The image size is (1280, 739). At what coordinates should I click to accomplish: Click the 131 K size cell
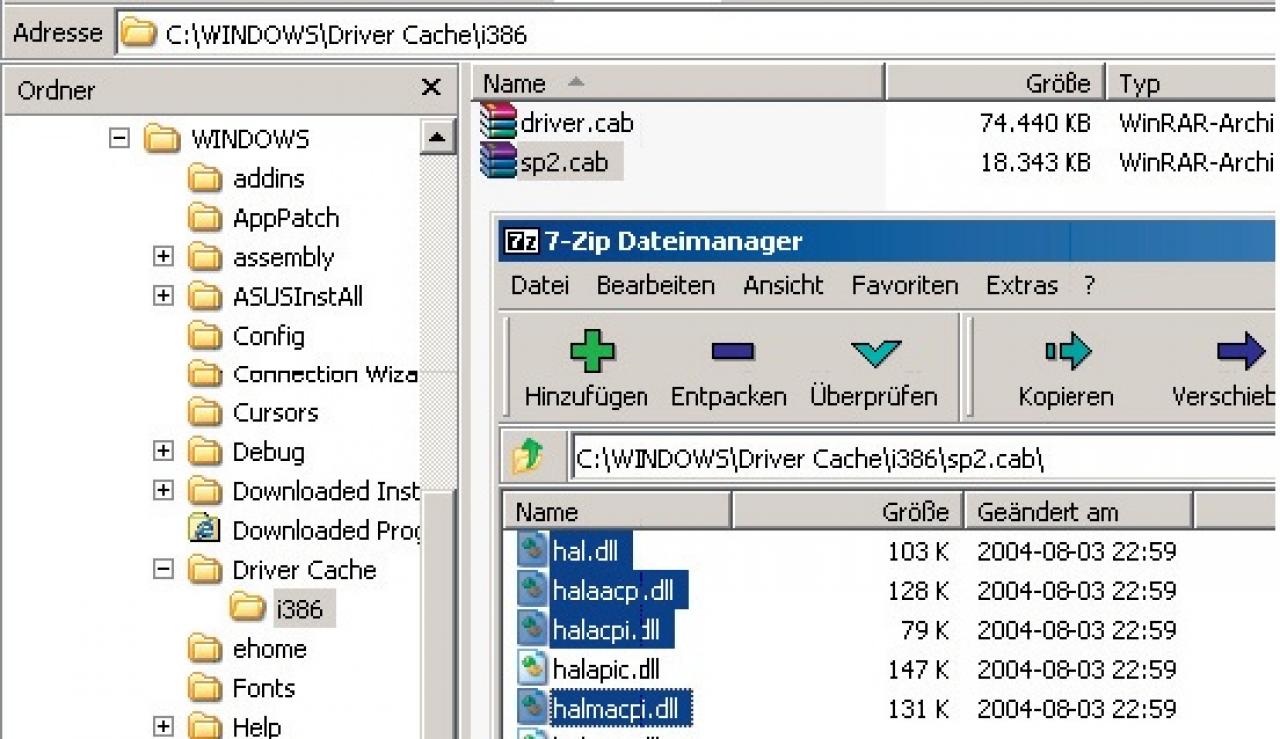[x=918, y=709]
